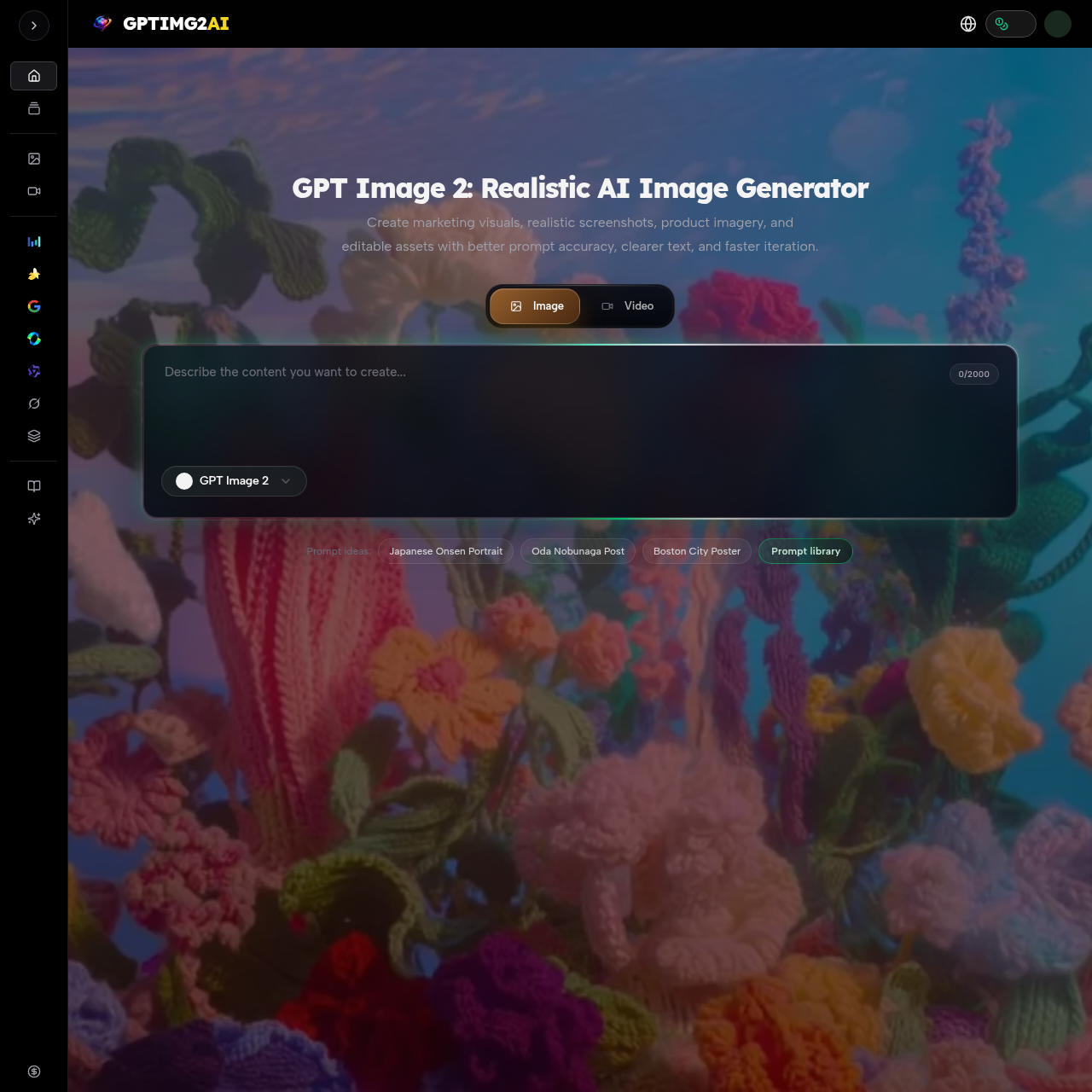Click the Boston City Poster prompt chip
Viewport: 1092px width, 1092px height.
[696, 550]
